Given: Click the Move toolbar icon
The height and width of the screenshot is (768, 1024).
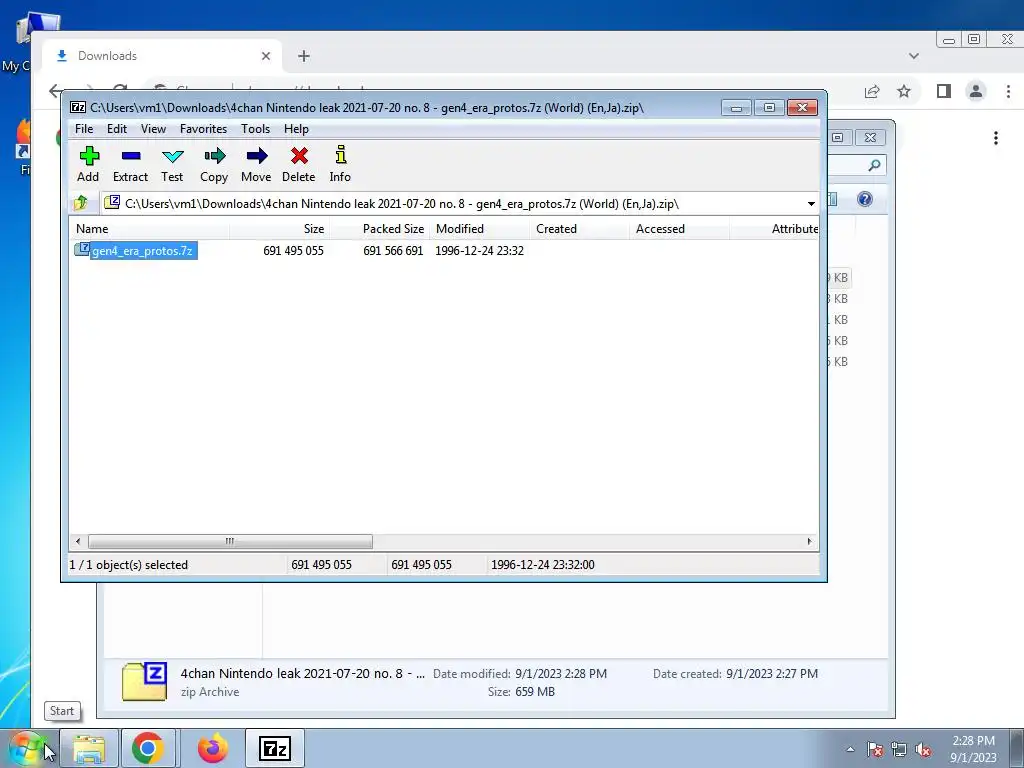Looking at the screenshot, I should click(257, 155).
